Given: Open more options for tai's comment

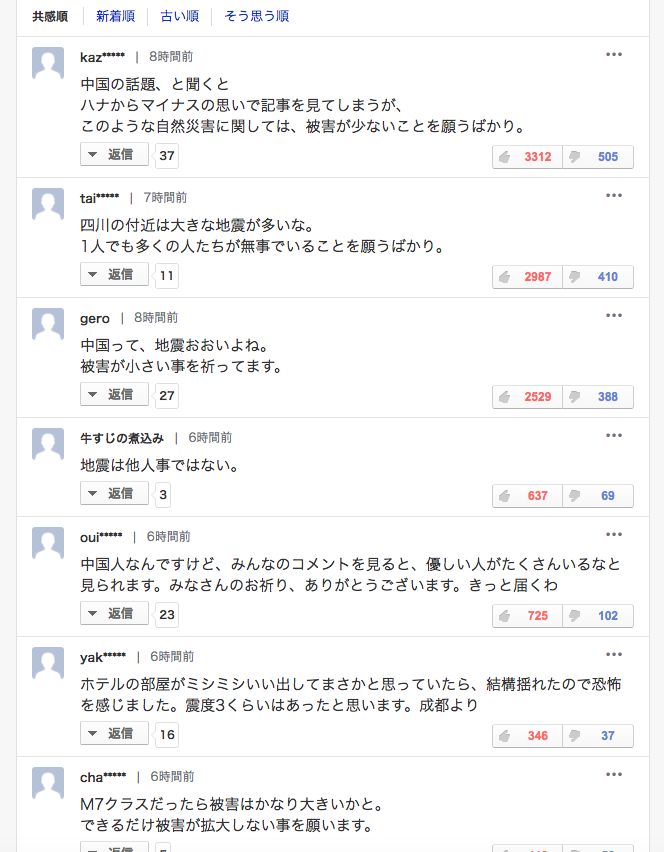Looking at the screenshot, I should [614, 195].
